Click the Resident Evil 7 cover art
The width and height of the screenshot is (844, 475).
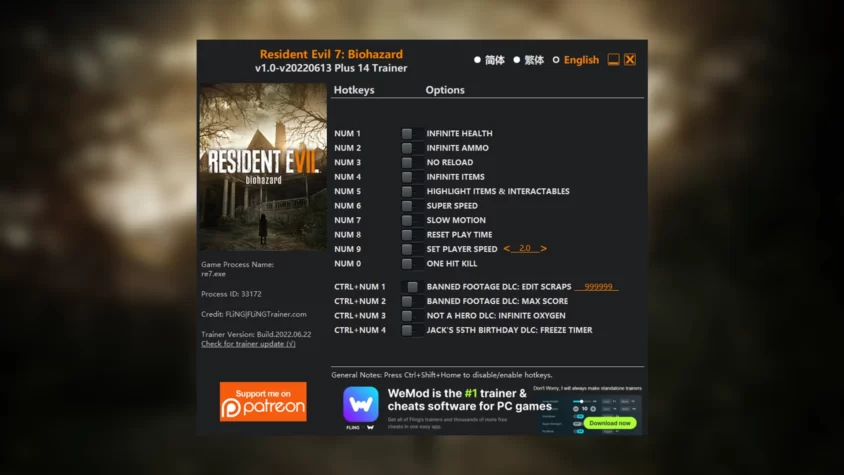point(263,167)
